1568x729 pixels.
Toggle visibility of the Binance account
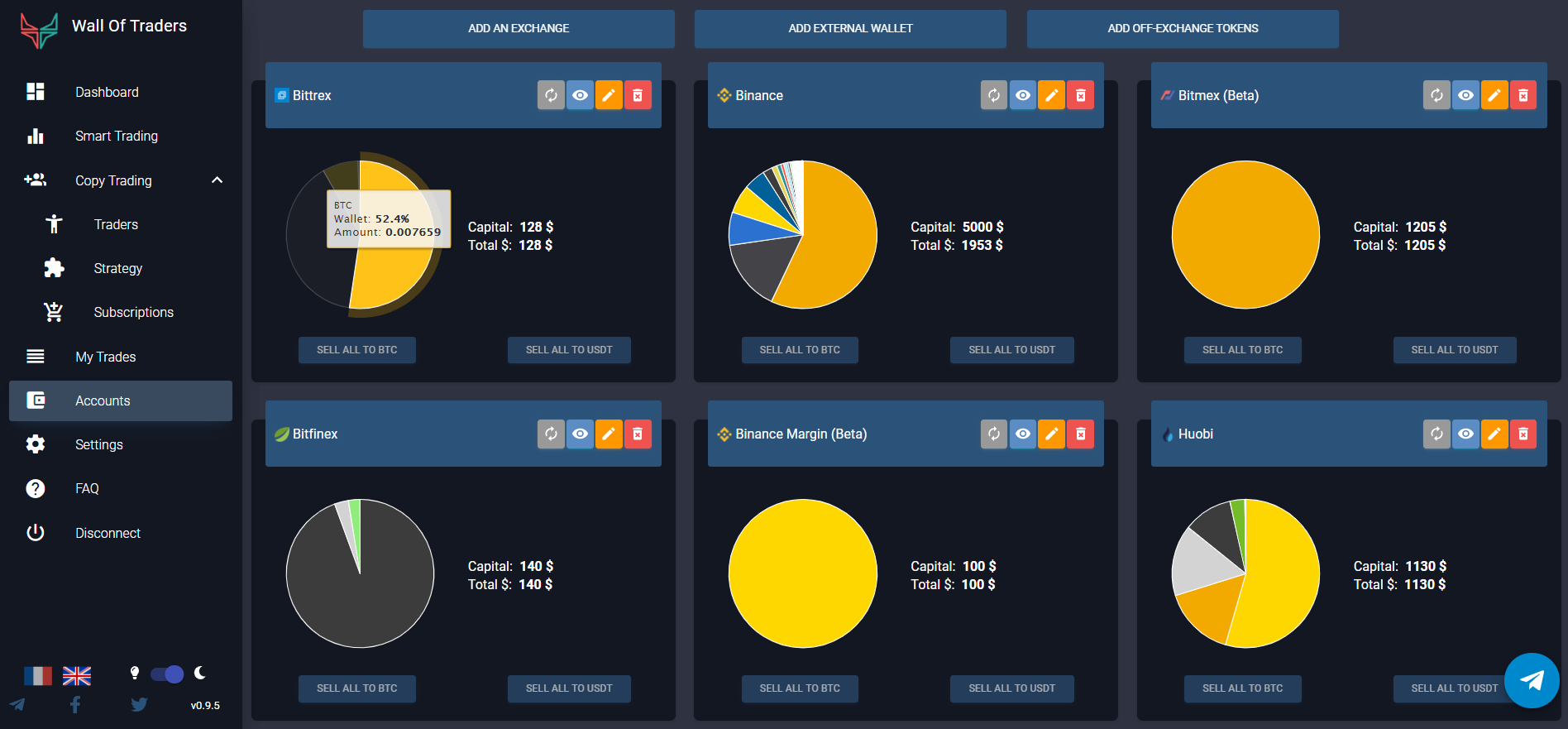(1023, 95)
